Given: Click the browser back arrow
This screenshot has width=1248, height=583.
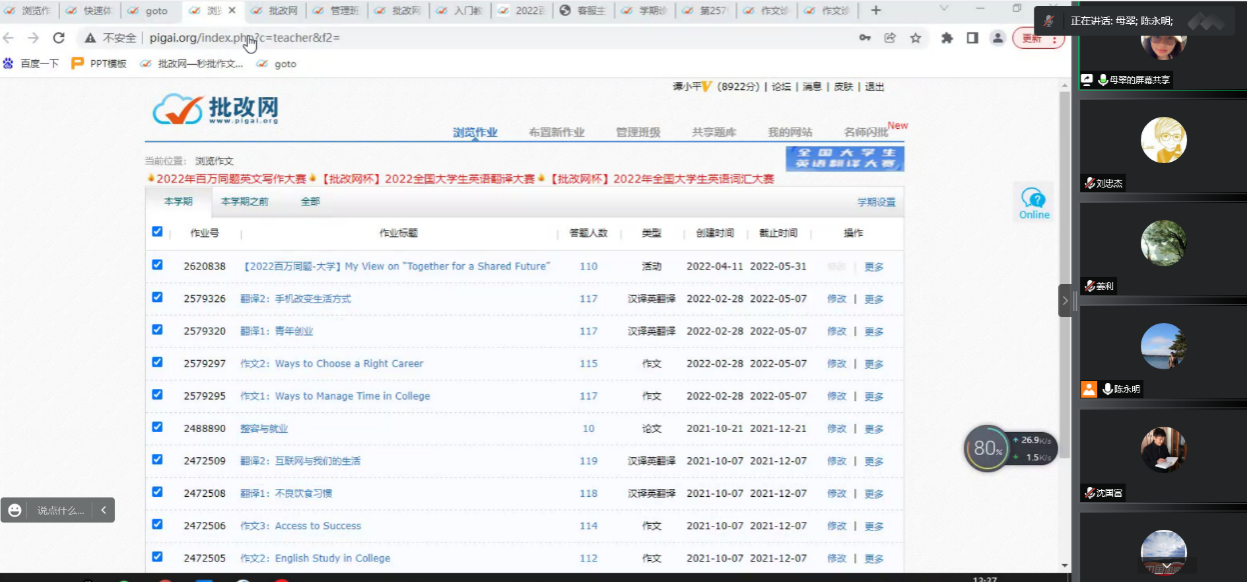Looking at the screenshot, I should [9, 38].
